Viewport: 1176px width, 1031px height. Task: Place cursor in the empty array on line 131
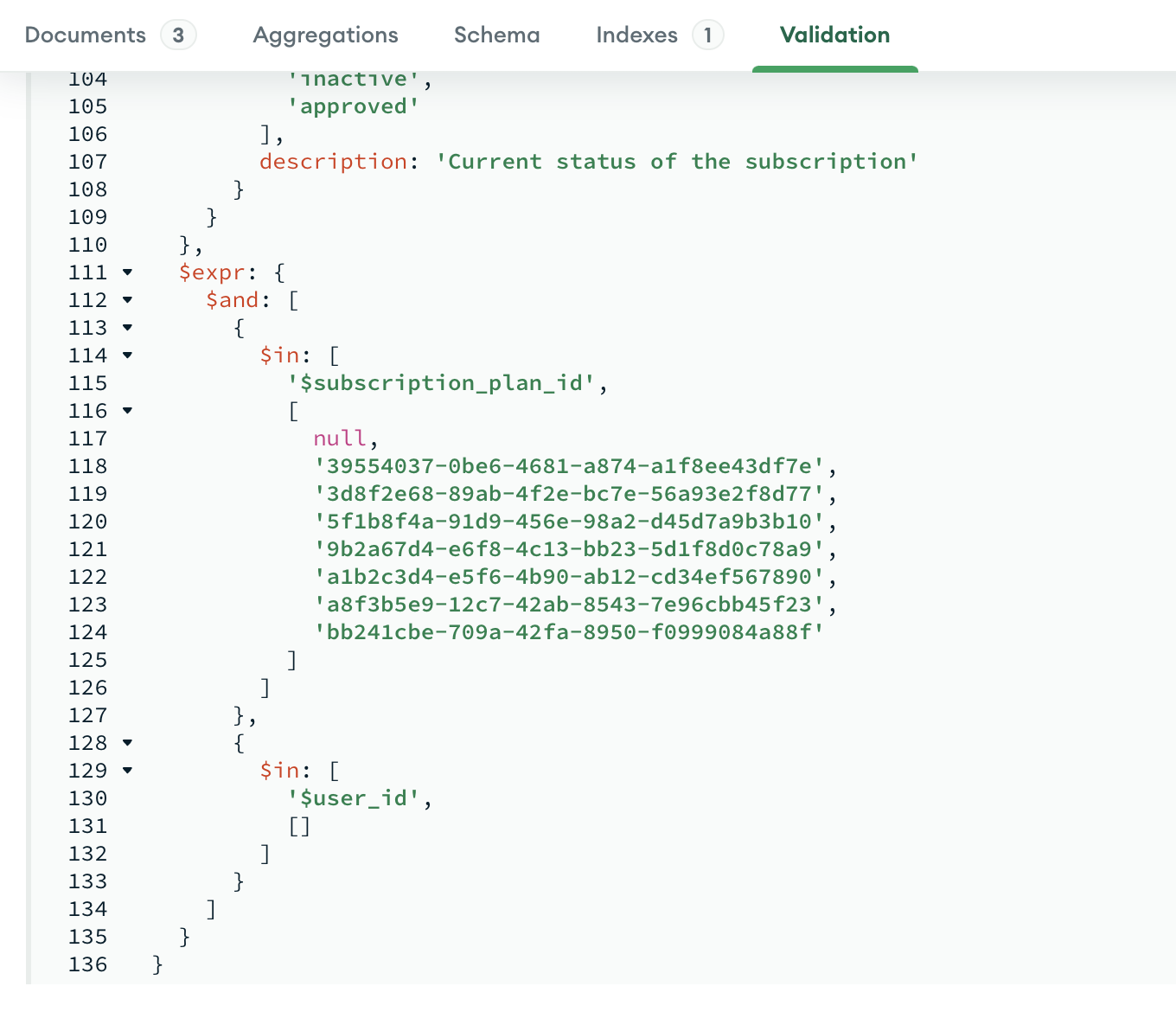[x=299, y=826]
